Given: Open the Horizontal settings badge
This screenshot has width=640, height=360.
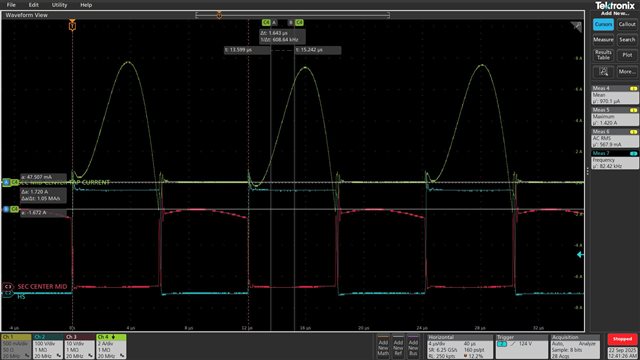Looking at the screenshot, I should (x=460, y=347).
